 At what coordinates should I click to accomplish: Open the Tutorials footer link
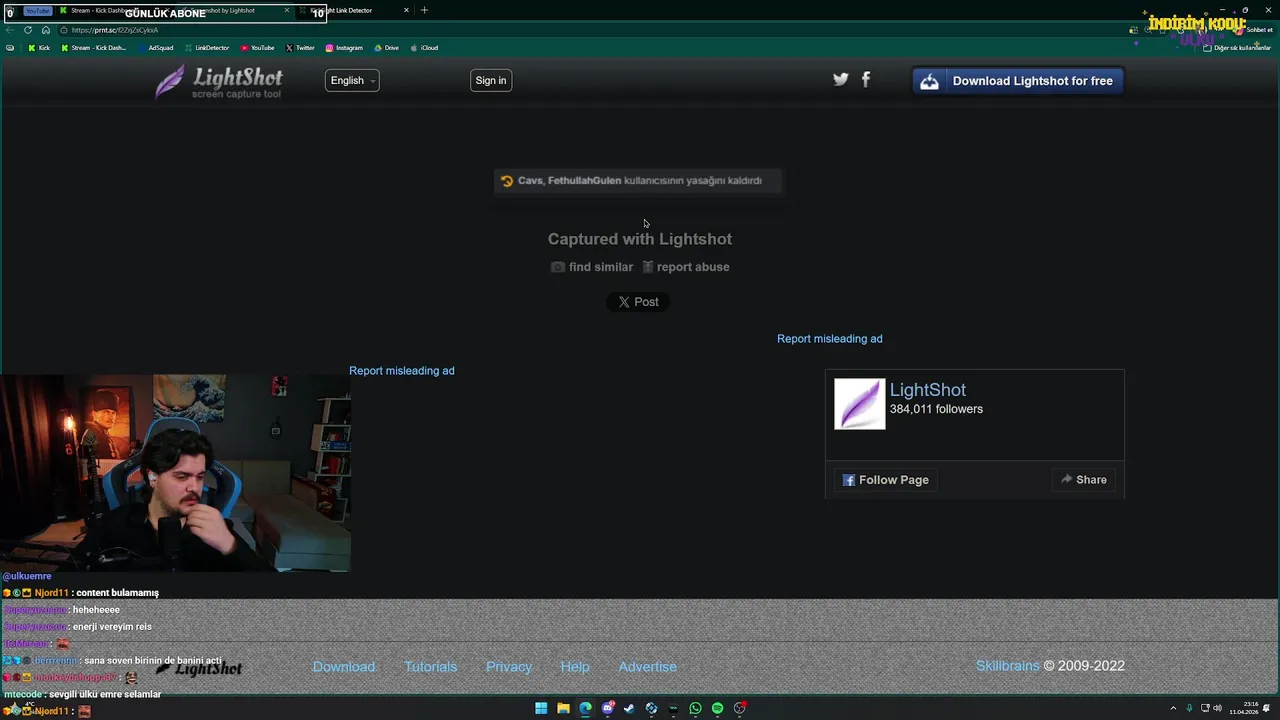431,667
